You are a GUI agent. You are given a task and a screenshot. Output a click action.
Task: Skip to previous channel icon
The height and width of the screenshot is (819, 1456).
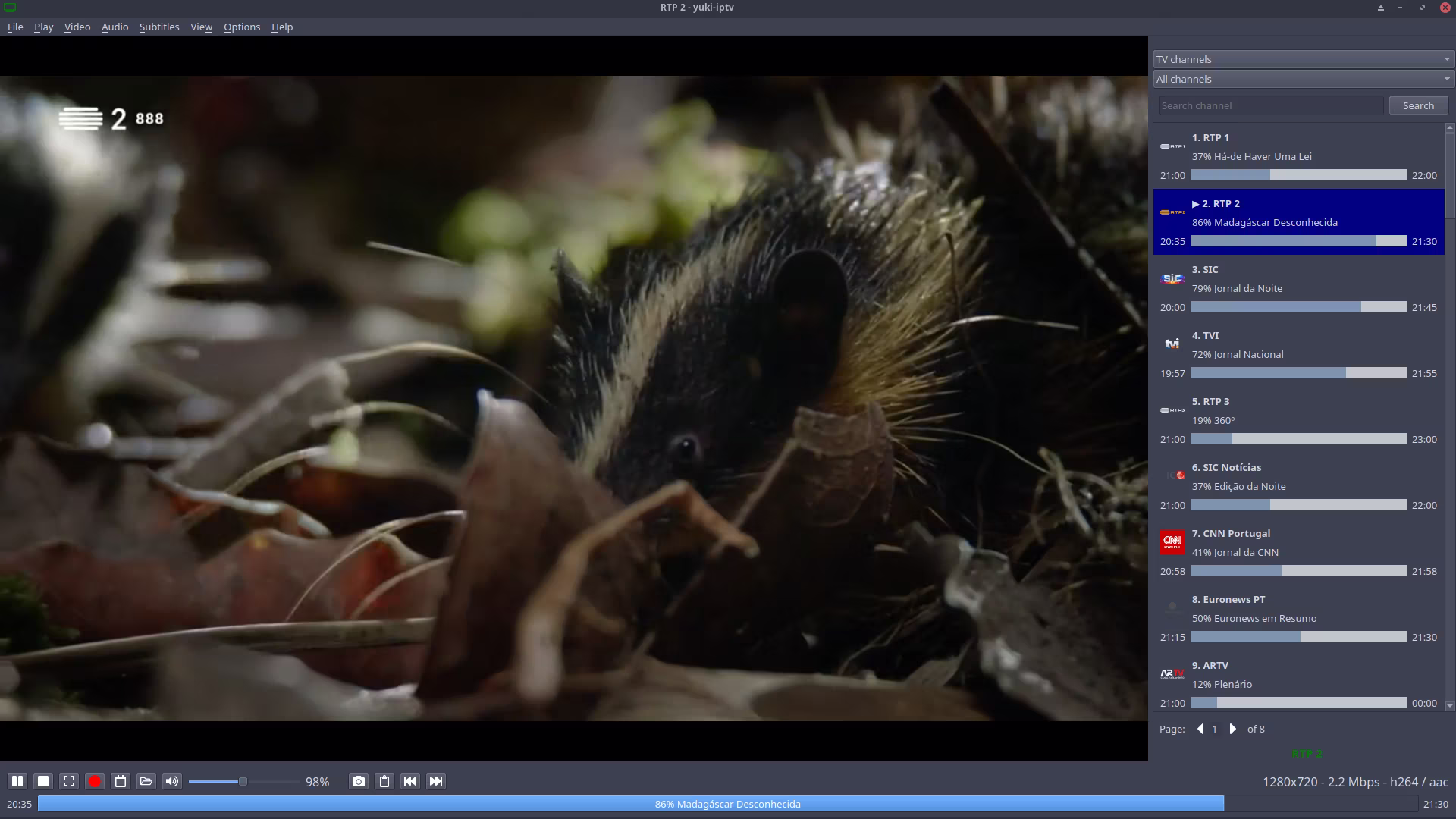[x=410, y=781]
